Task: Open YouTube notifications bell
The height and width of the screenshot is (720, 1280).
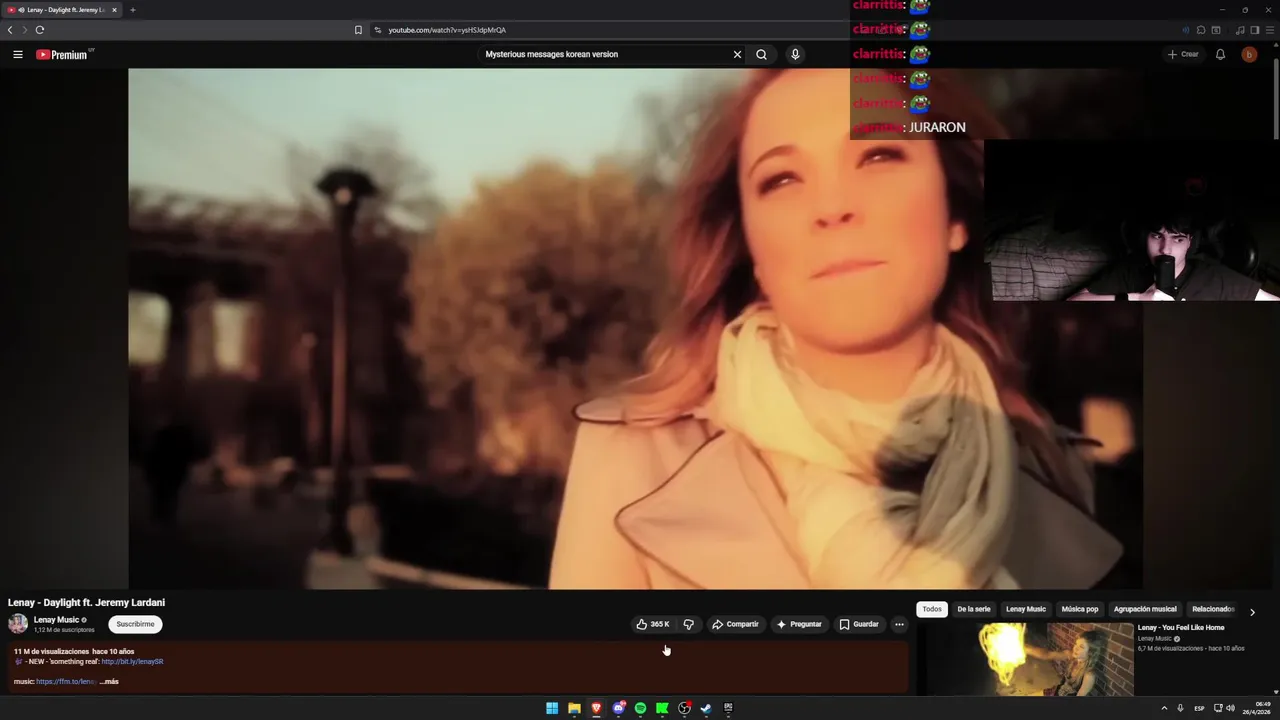Action: click(1220, 54)
